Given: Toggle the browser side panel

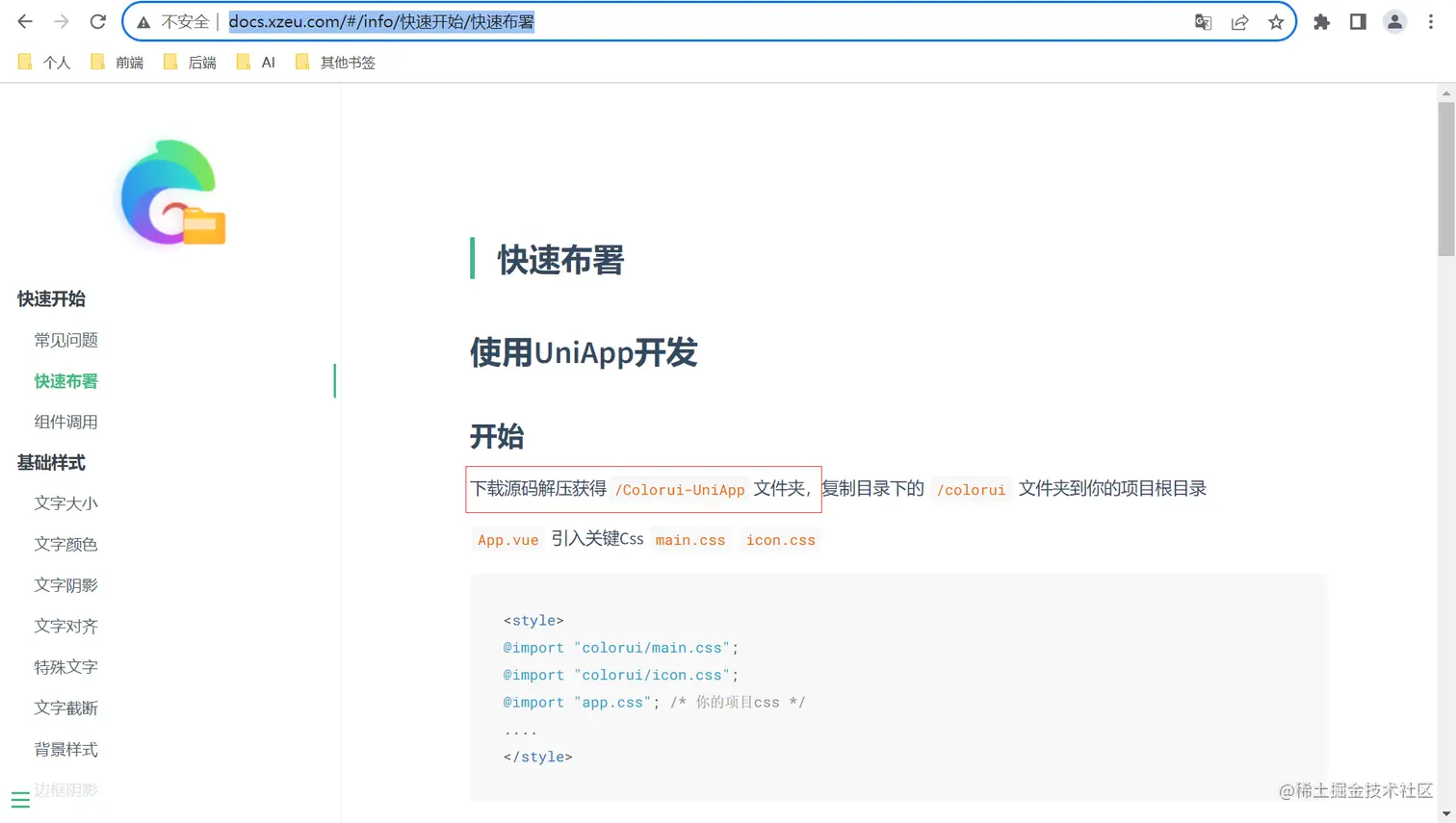Looking at the screenshot, I should 1358,22.
